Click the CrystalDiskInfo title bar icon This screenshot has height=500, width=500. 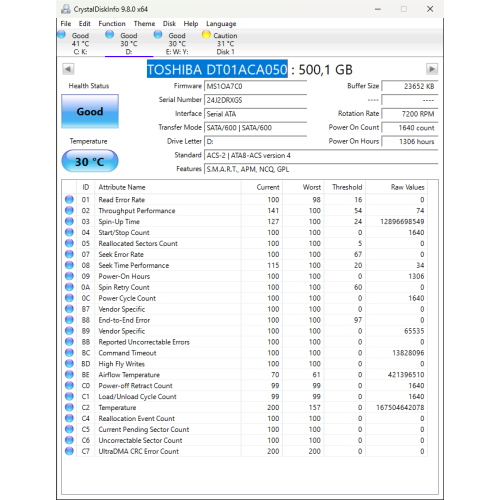[x=66, y=9]
